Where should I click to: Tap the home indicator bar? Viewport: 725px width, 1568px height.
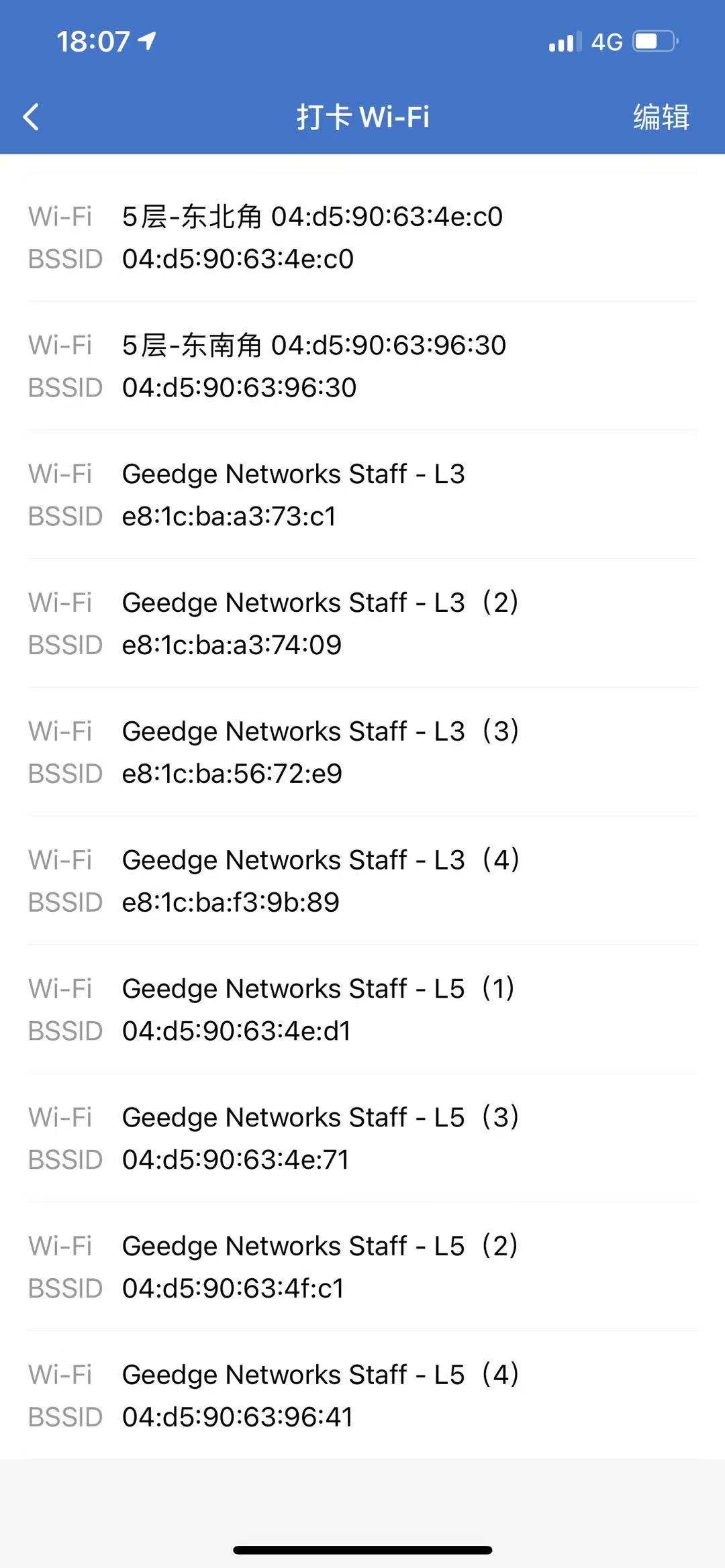362,1550
